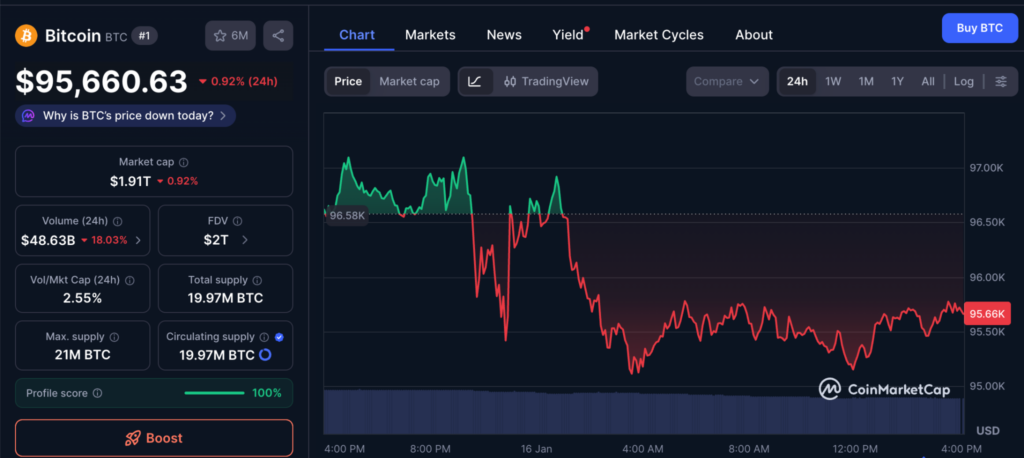Click the Max. supply info icon
Screen dimensions: 1024x458
(x=113, y=338)
